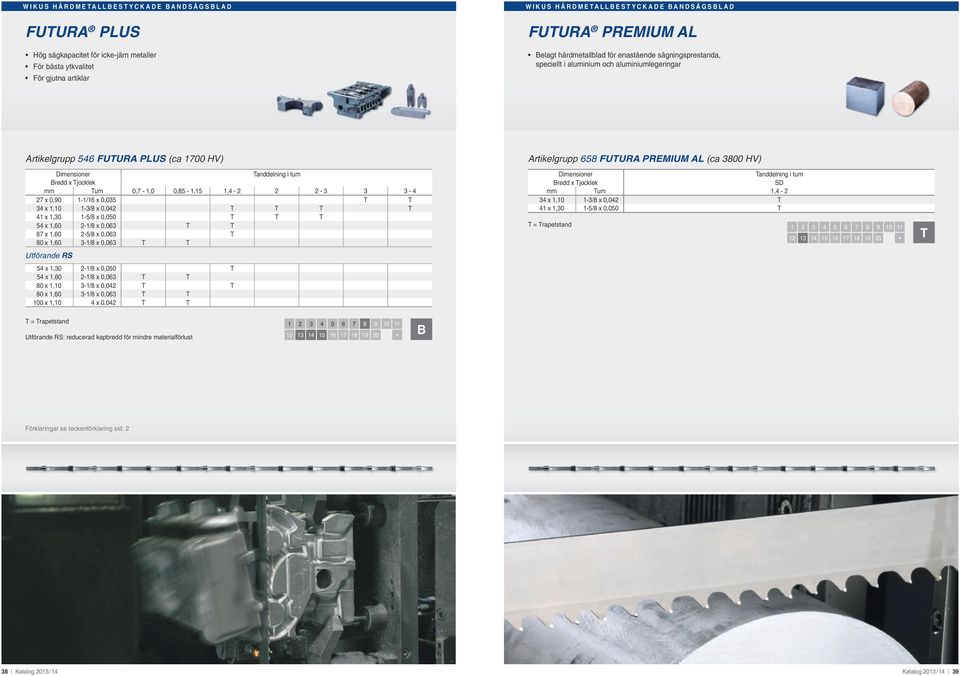The image size is (960, 676).
Task: Click the '27 x 0,90' dimension cell
Action: point(48,200)
